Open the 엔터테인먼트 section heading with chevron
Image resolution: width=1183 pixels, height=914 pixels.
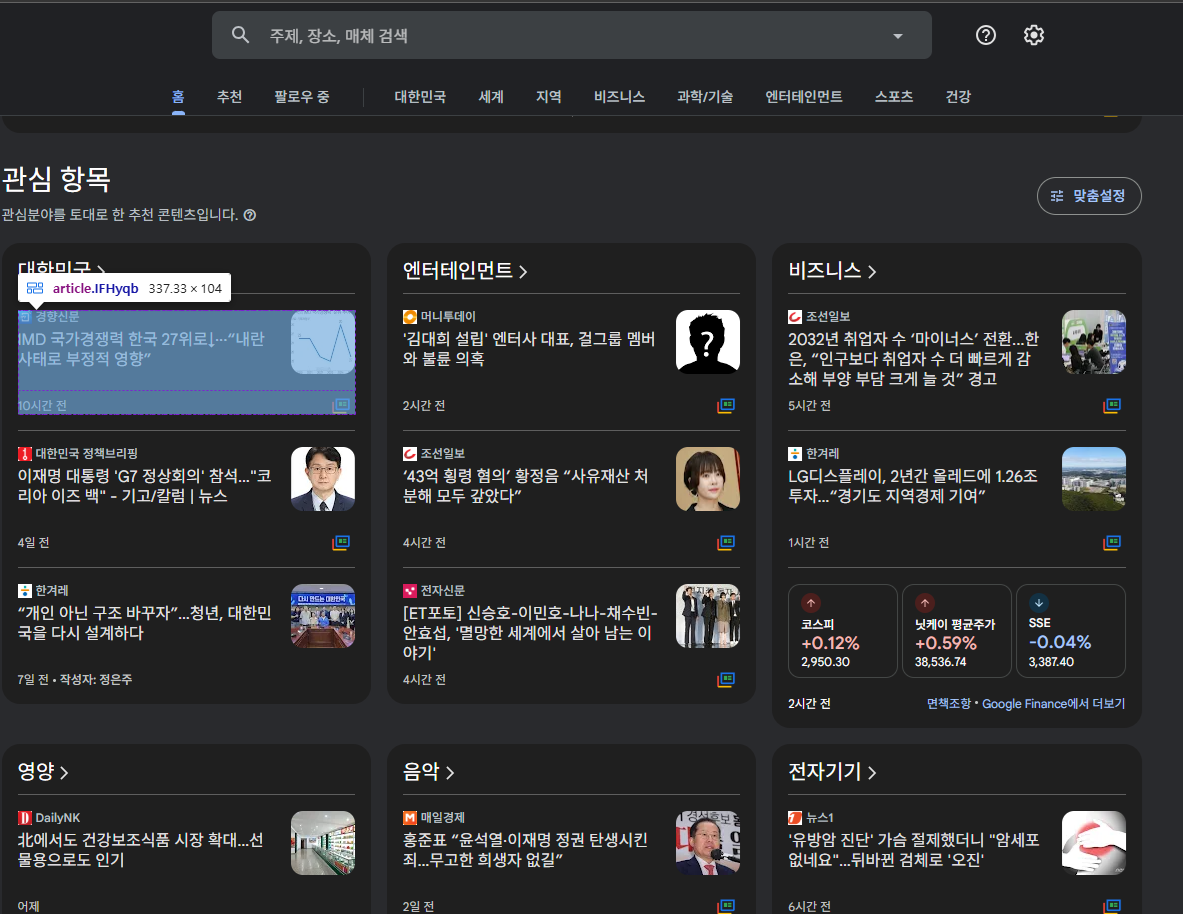coord(465,270)
